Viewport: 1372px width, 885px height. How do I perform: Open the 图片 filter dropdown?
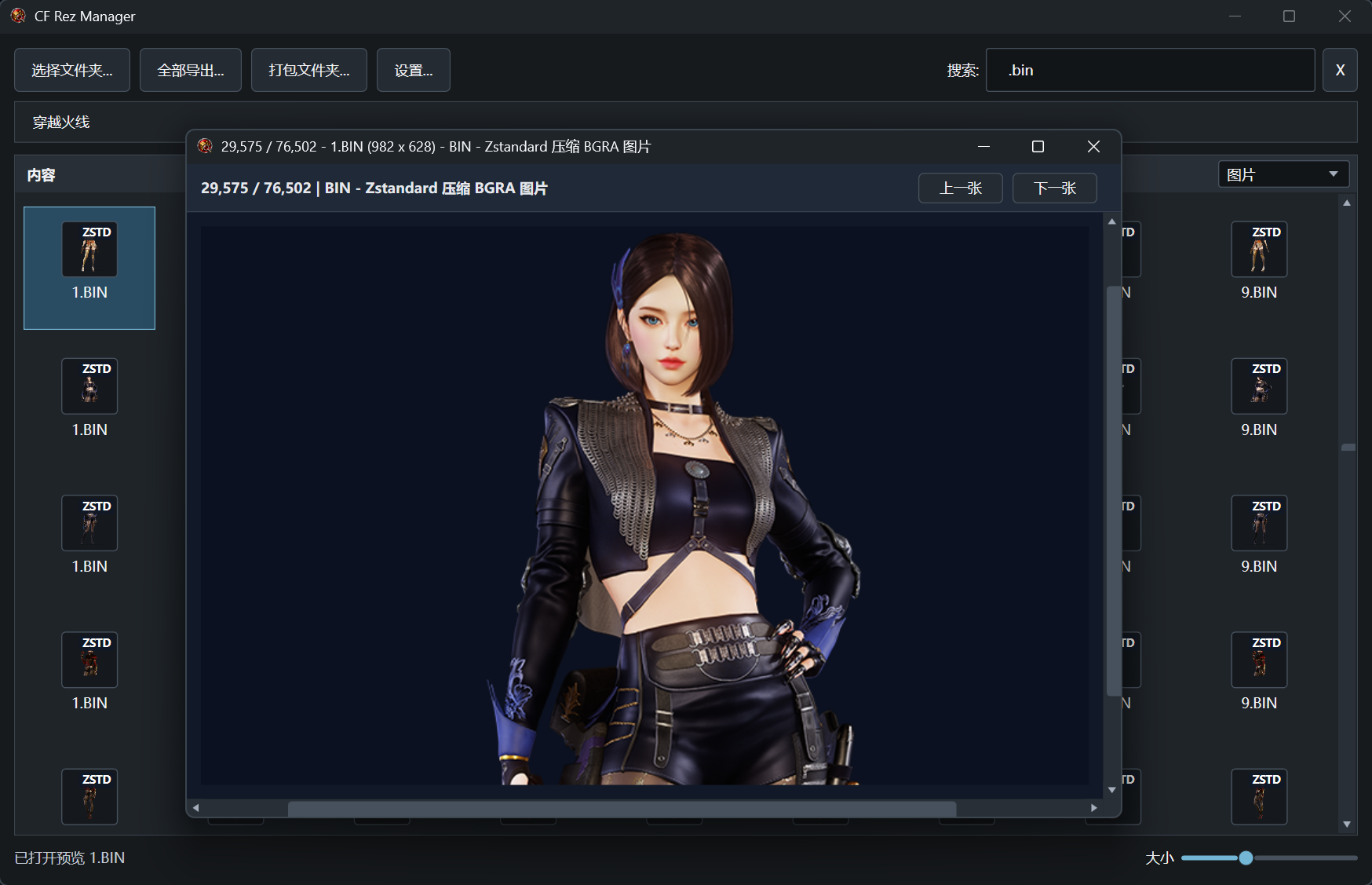[1283, 174]
